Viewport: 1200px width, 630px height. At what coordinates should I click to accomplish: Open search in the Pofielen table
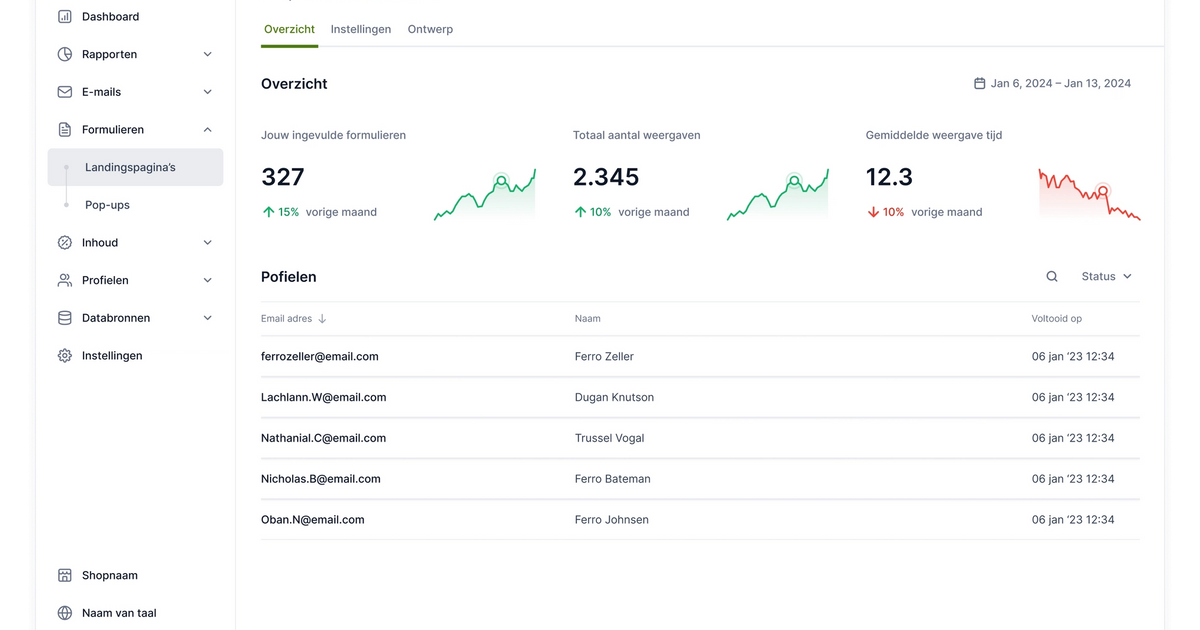point(1052,277)
